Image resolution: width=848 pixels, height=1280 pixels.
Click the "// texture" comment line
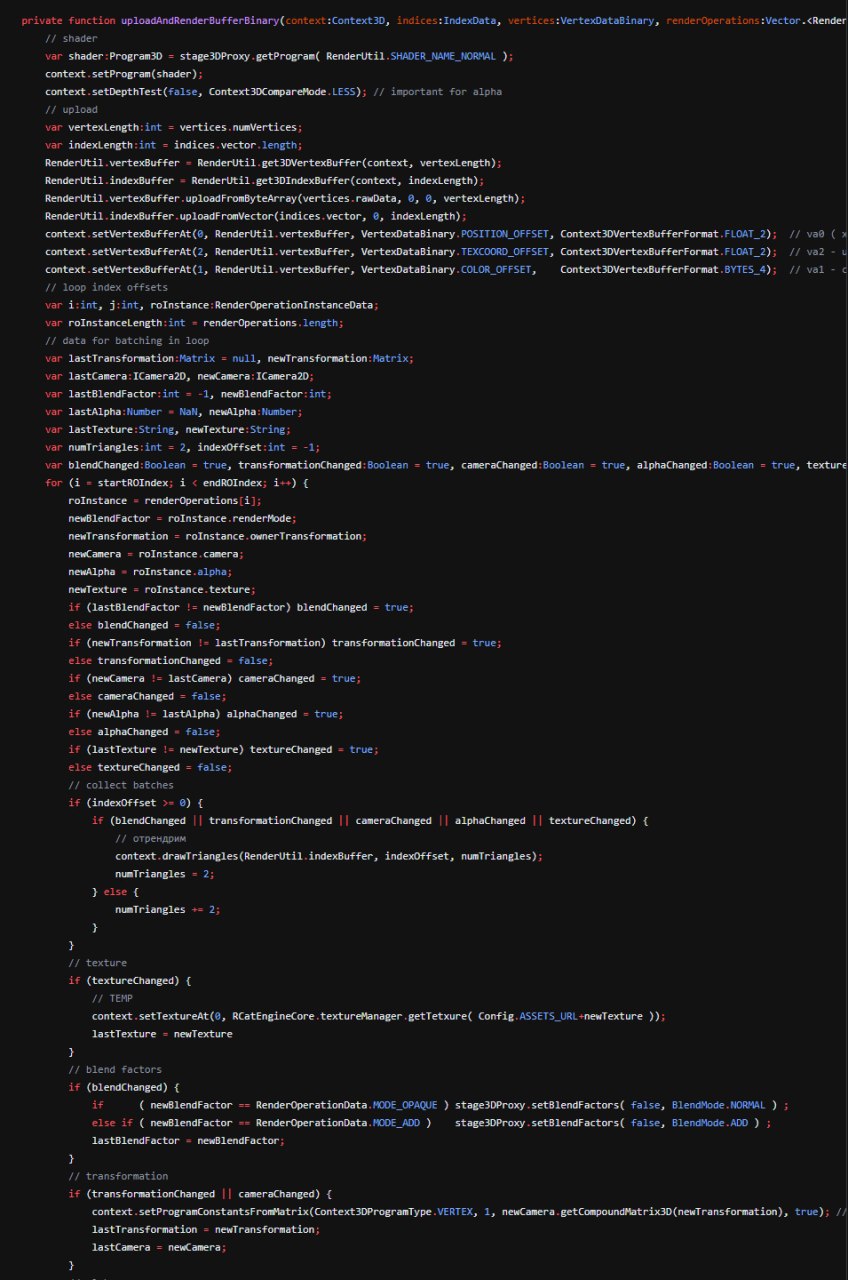coord(97,963)
